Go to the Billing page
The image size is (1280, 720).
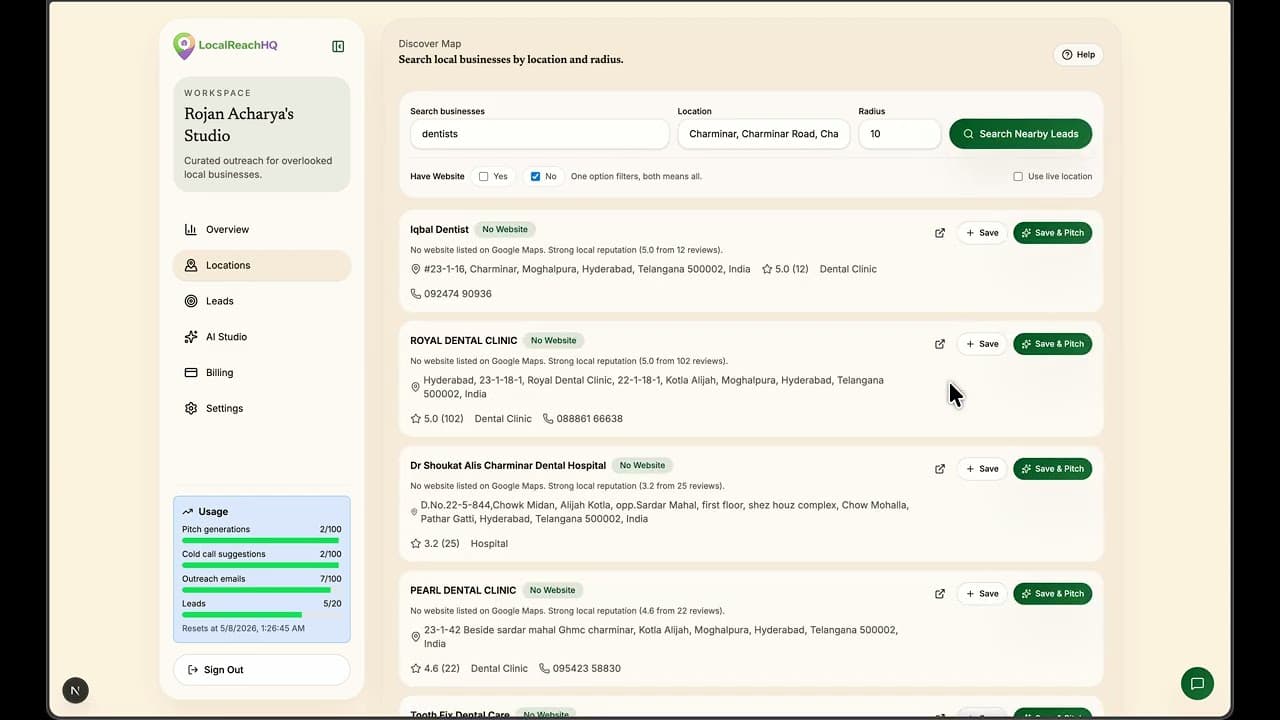217,372
